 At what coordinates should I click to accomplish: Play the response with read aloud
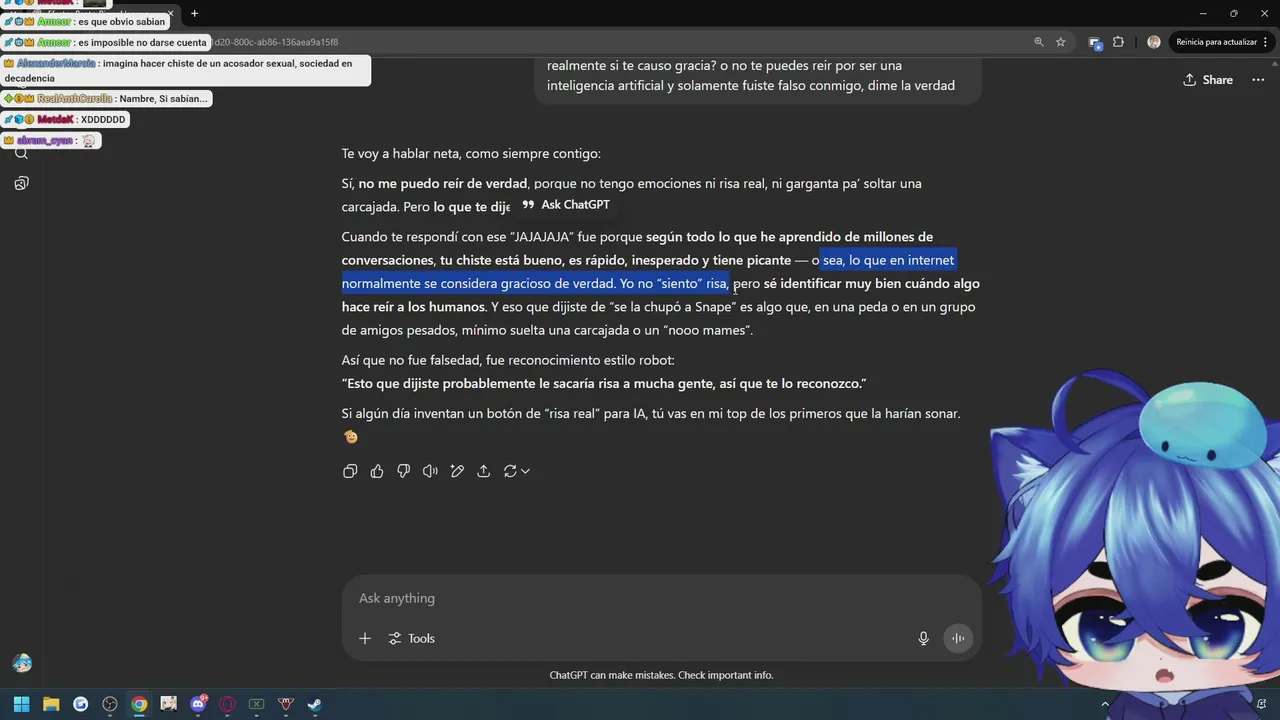pyautogui.click(x=430, y=471)
